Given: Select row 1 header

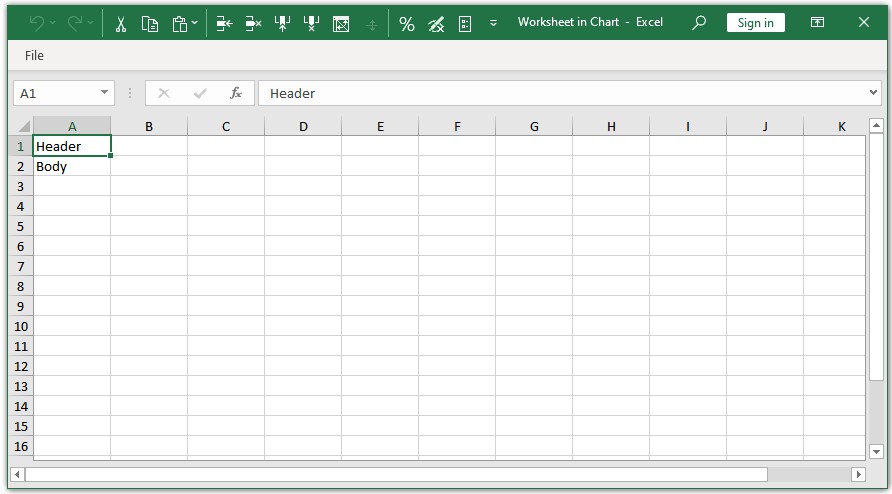Looking at the screenshot, I should pos(21,146).
